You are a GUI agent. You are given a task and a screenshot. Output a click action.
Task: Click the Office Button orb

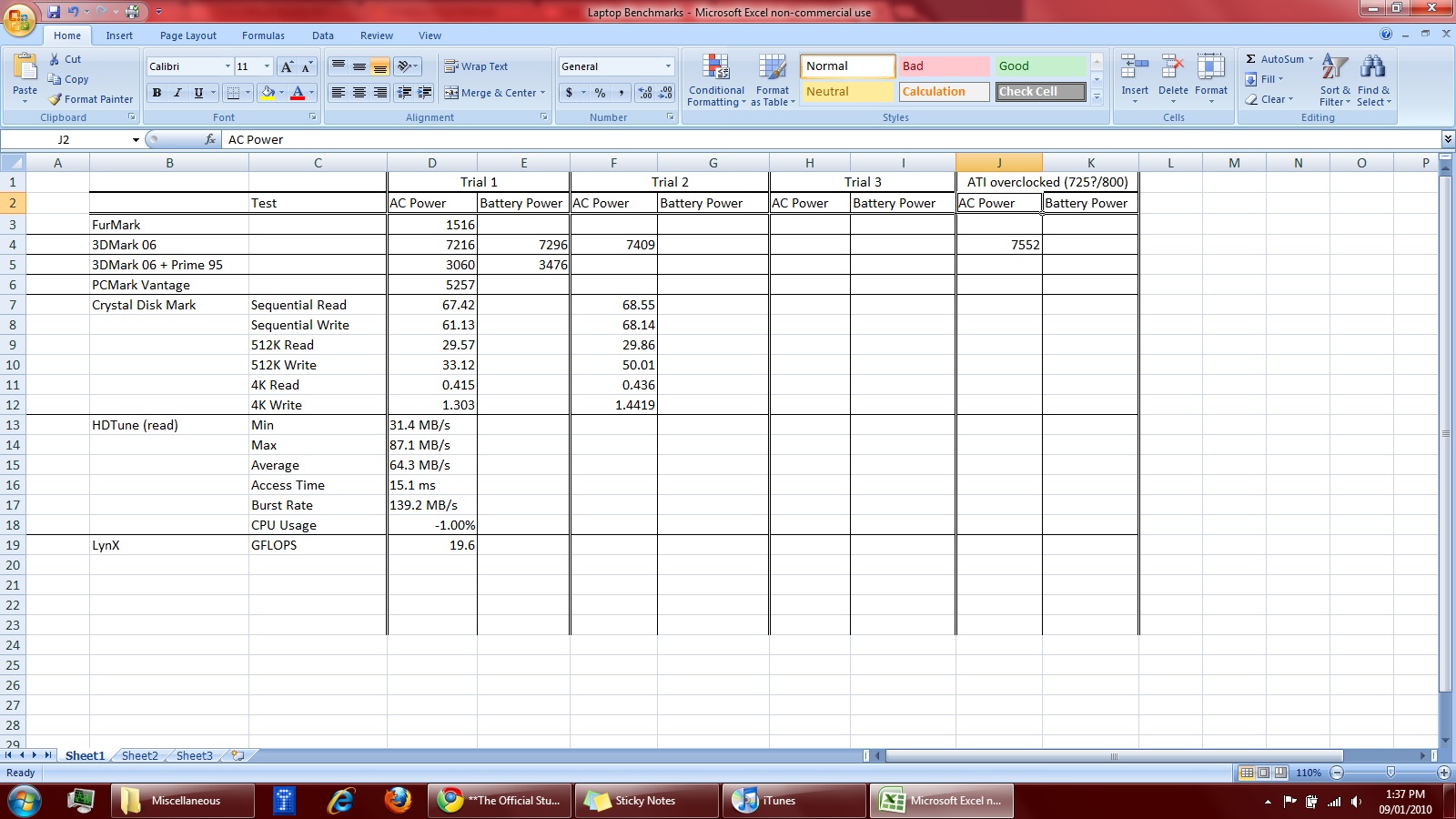tap(20, 18)
